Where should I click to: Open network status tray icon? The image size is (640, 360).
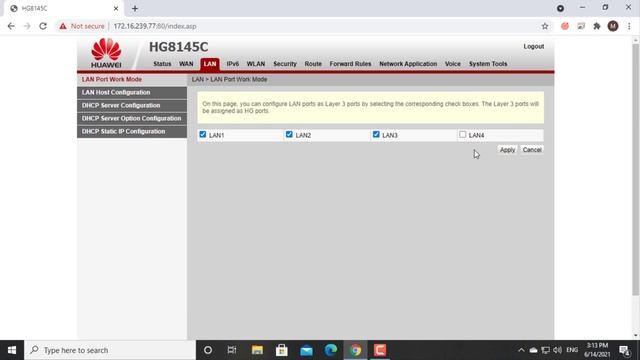tap(545, 350)
